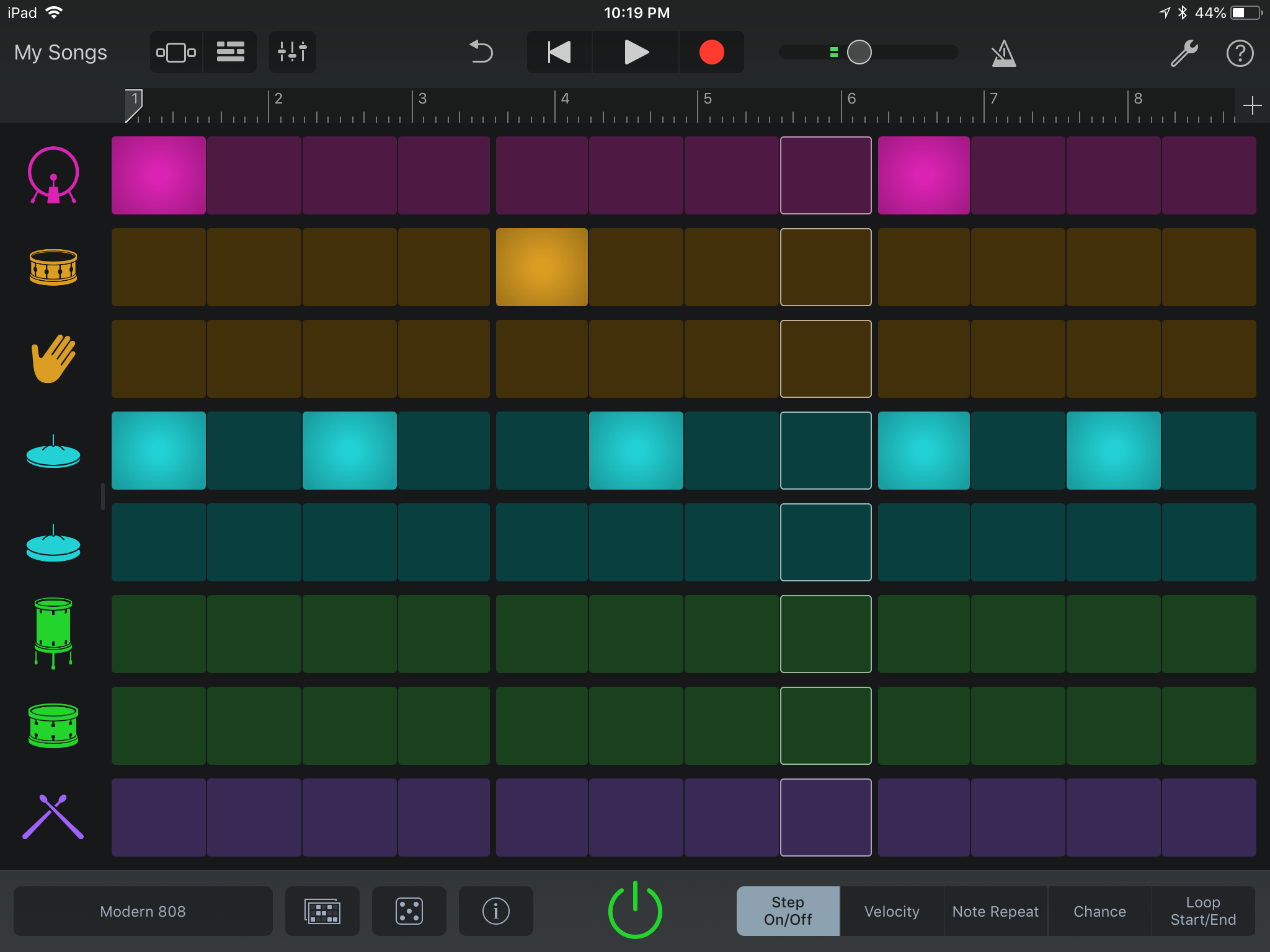Viewport: 1270px width, 952px height.
Task: Enable open hi-hat row step one
Action: point(159,542)
